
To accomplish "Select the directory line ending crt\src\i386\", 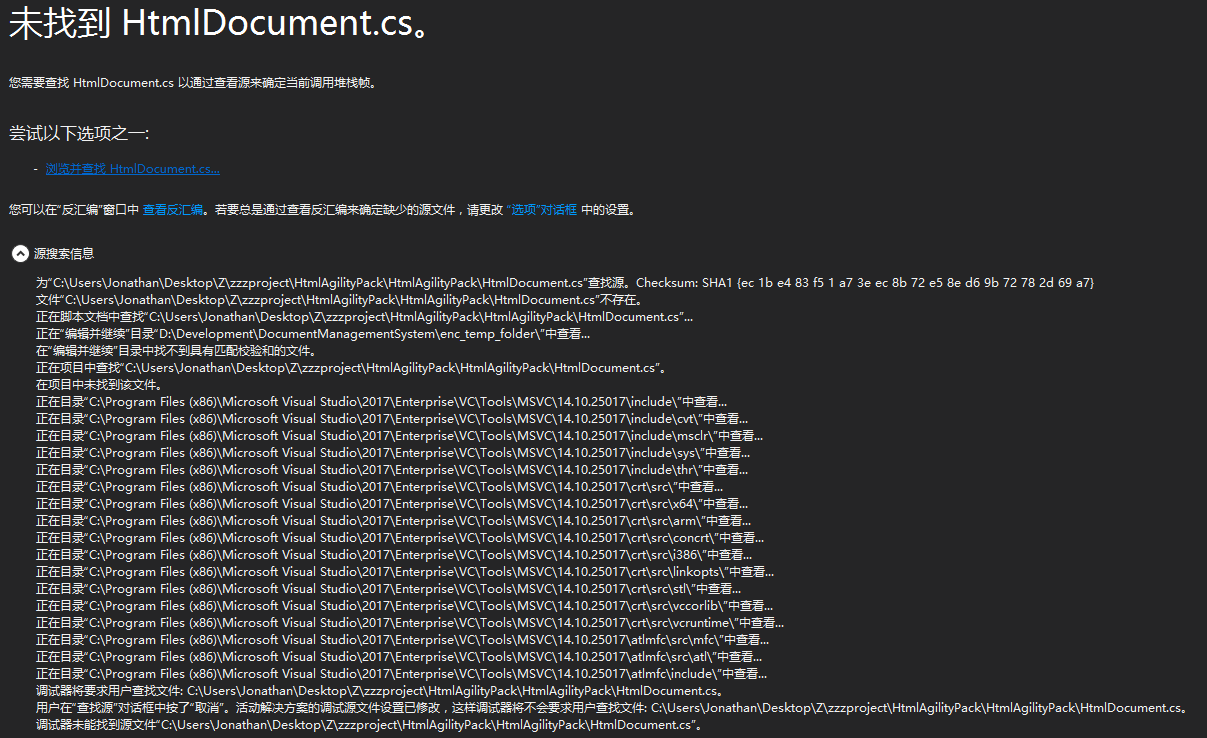I will coord(394,555).
